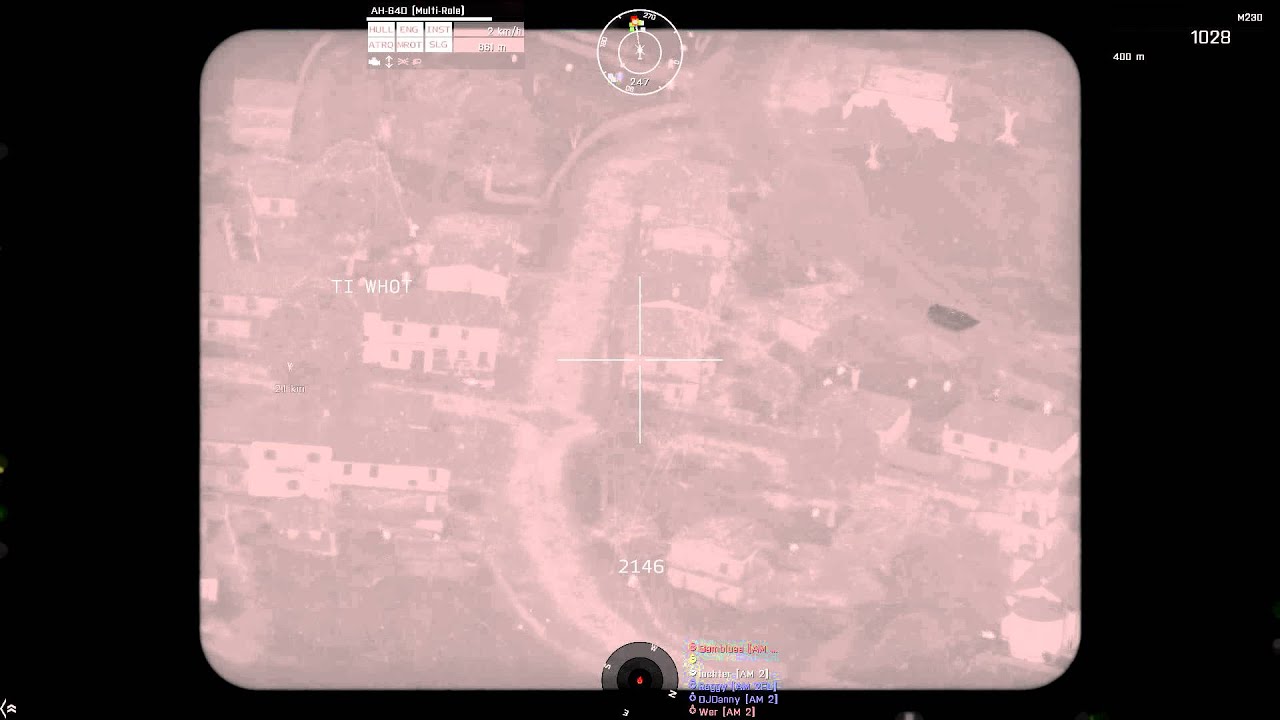Screen dimensions: 1280x720
Task: Select the HULL damage indicator
Action: pos(381,30)
